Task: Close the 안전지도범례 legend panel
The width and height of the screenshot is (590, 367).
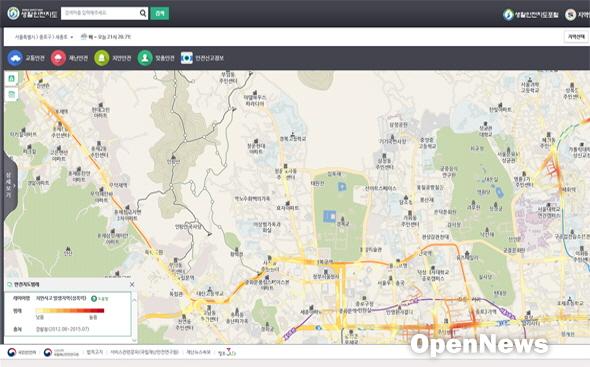Action: click(x=132, y=285)
